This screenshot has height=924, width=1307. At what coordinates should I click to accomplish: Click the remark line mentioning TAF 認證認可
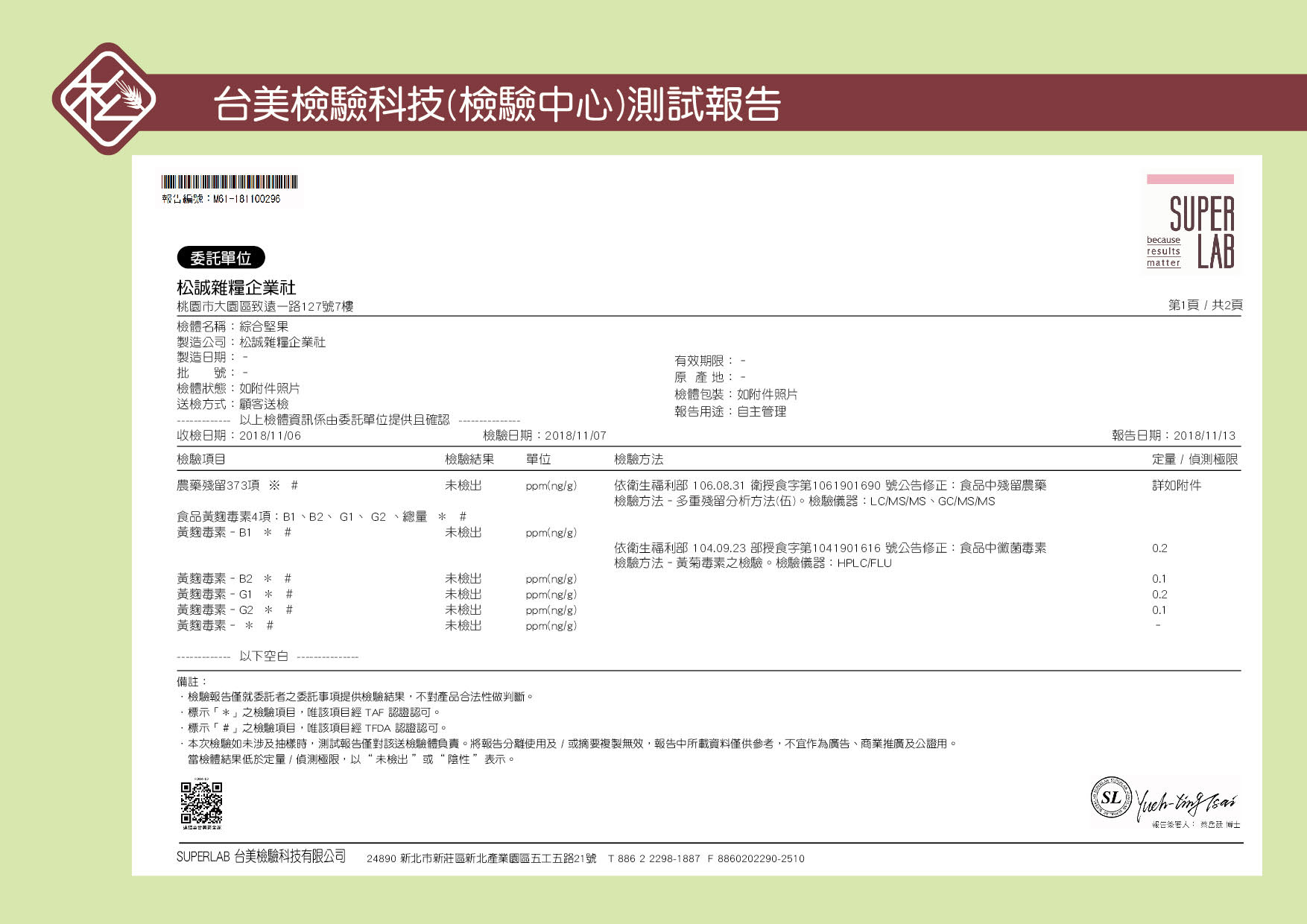(x=310, y=712)
